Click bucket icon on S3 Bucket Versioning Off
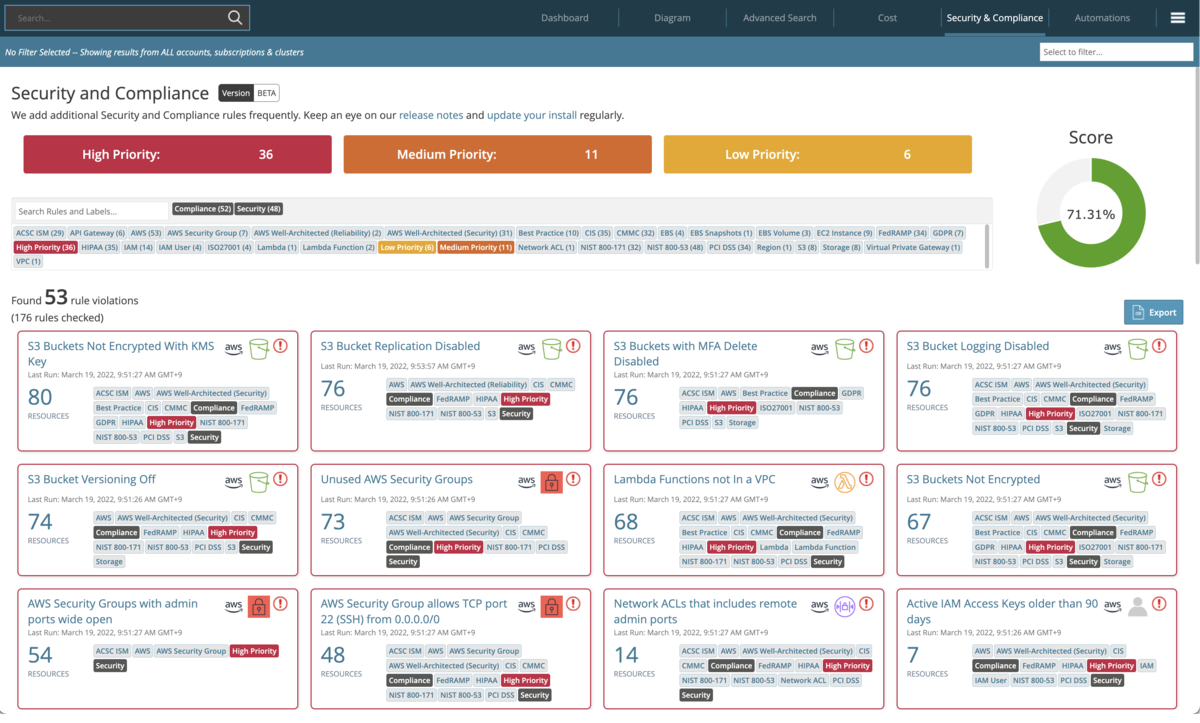Image resolution: width=1200 pixels, height=723 pixels. [258, 482]
